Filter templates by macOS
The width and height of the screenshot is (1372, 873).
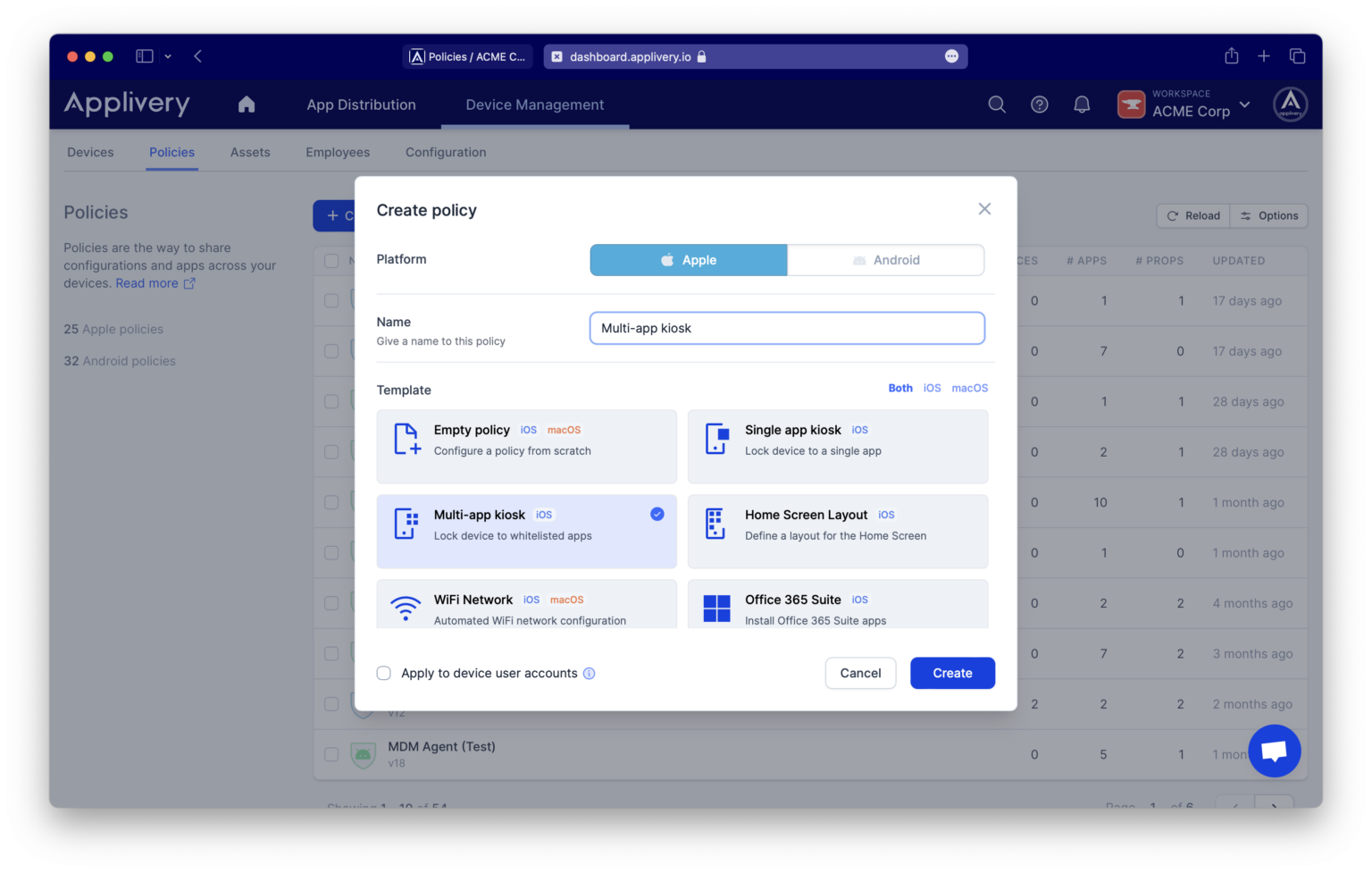tap(969, 388)
